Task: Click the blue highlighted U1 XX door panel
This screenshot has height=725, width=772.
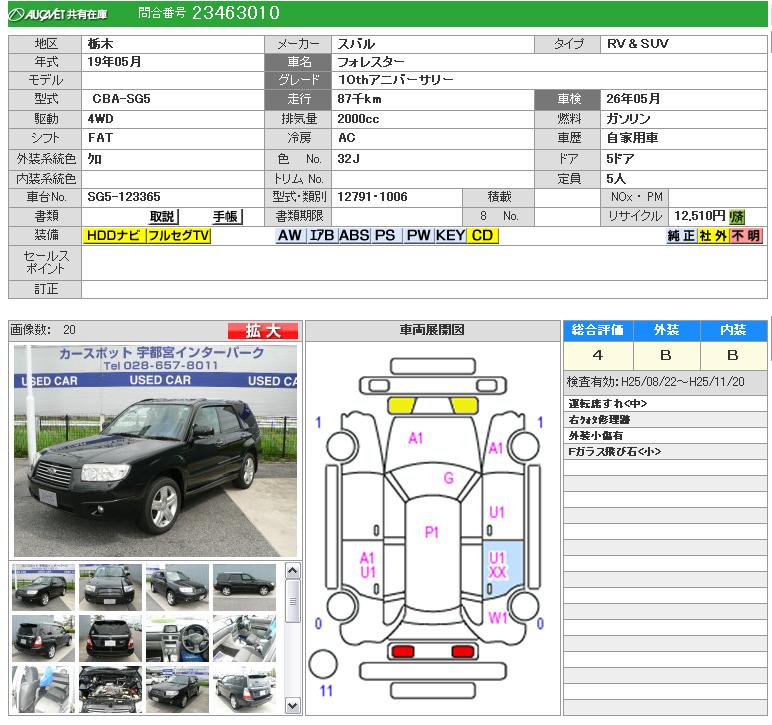Action: (x=498, y=567)
